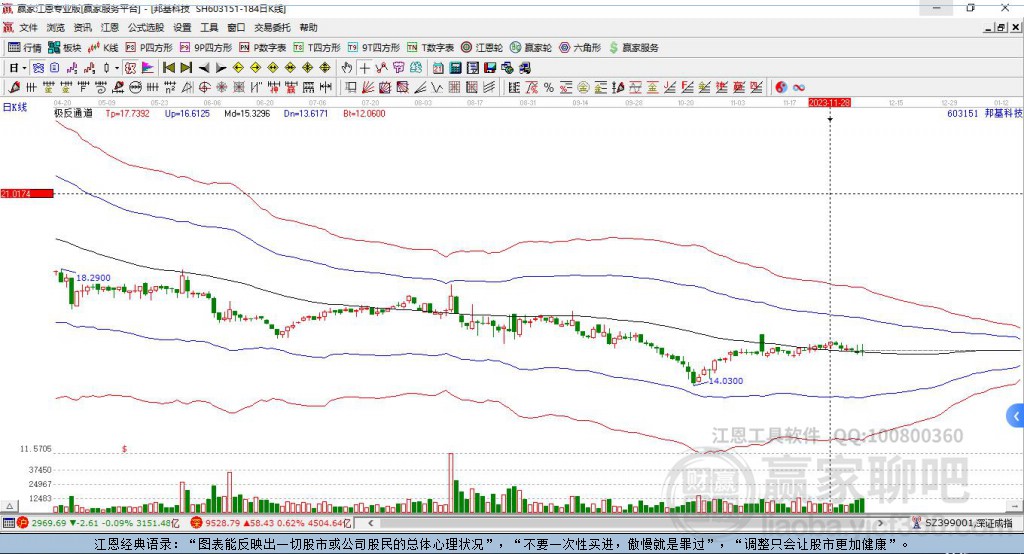Open 赢家服务 with the dollar icon
This screenshot has height=554, width=1024.
click(x=633, y=48)
